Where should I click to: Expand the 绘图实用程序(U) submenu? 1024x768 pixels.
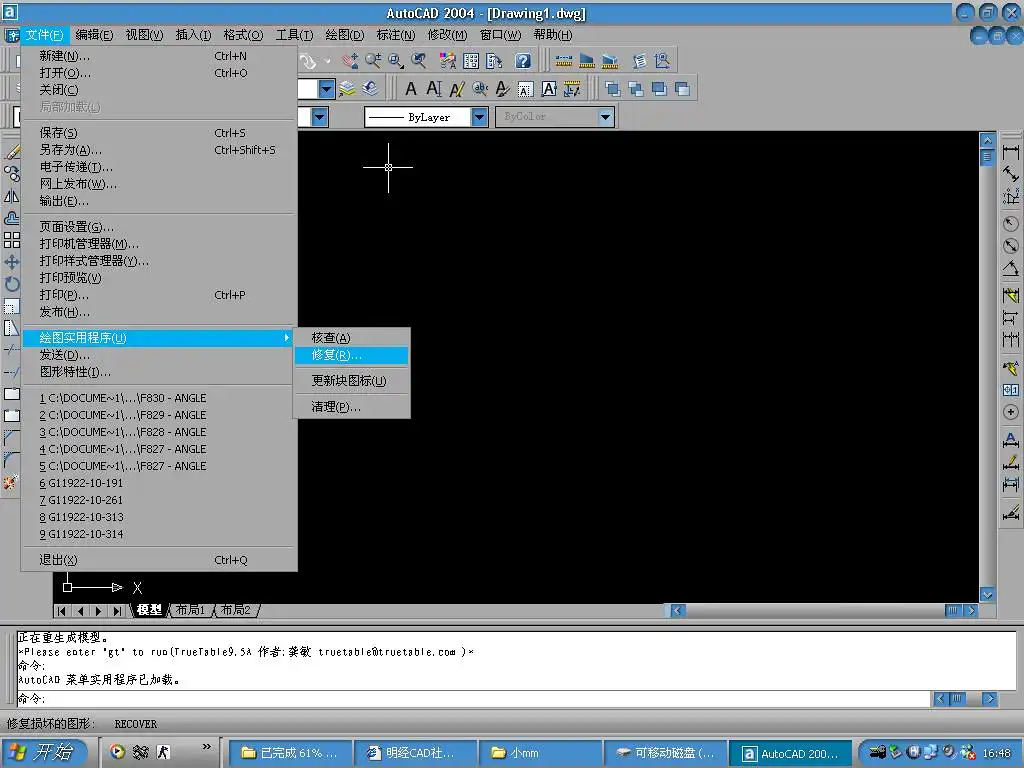click(x=157, y=338)
